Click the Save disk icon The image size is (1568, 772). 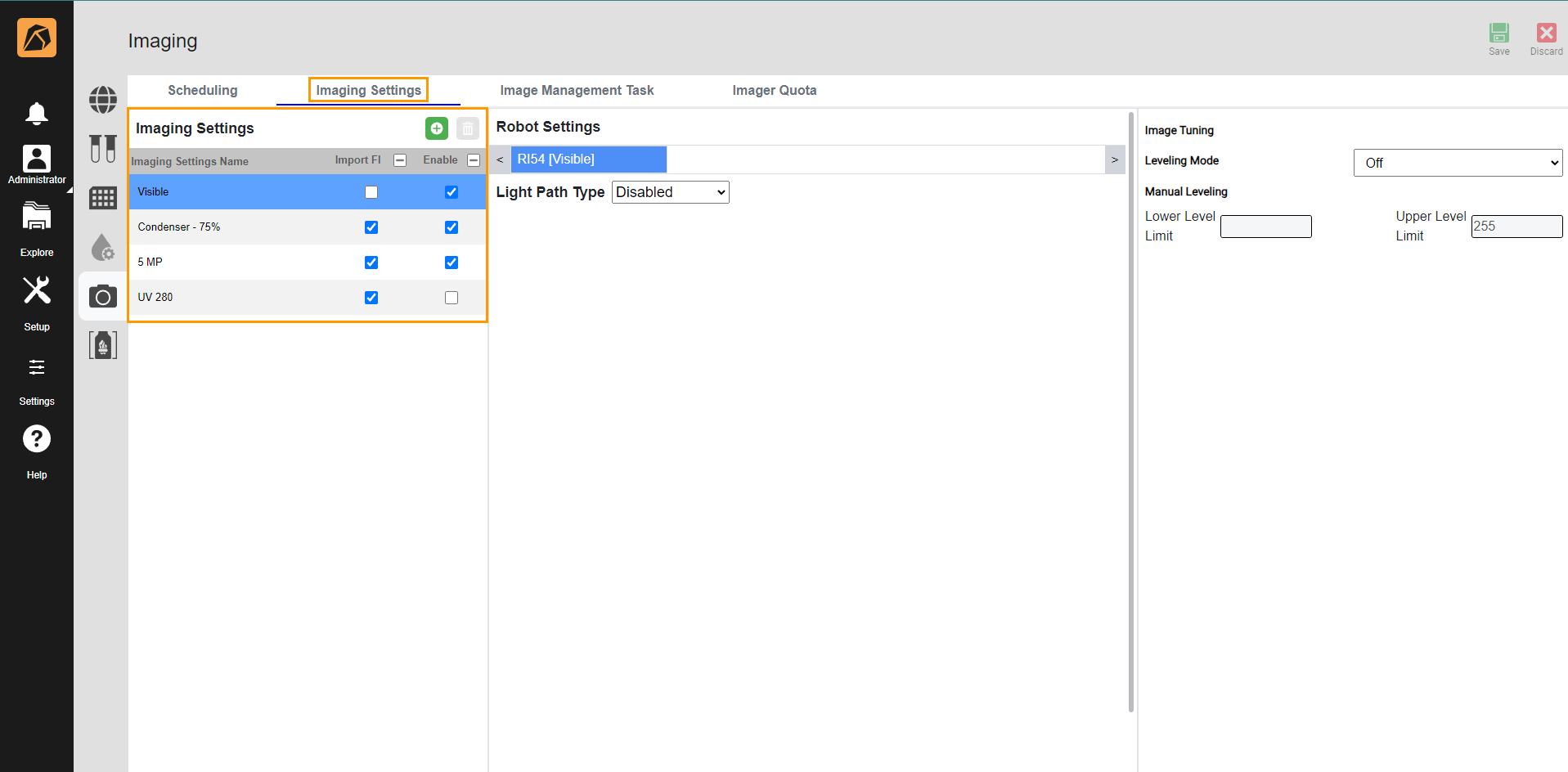1498,34
